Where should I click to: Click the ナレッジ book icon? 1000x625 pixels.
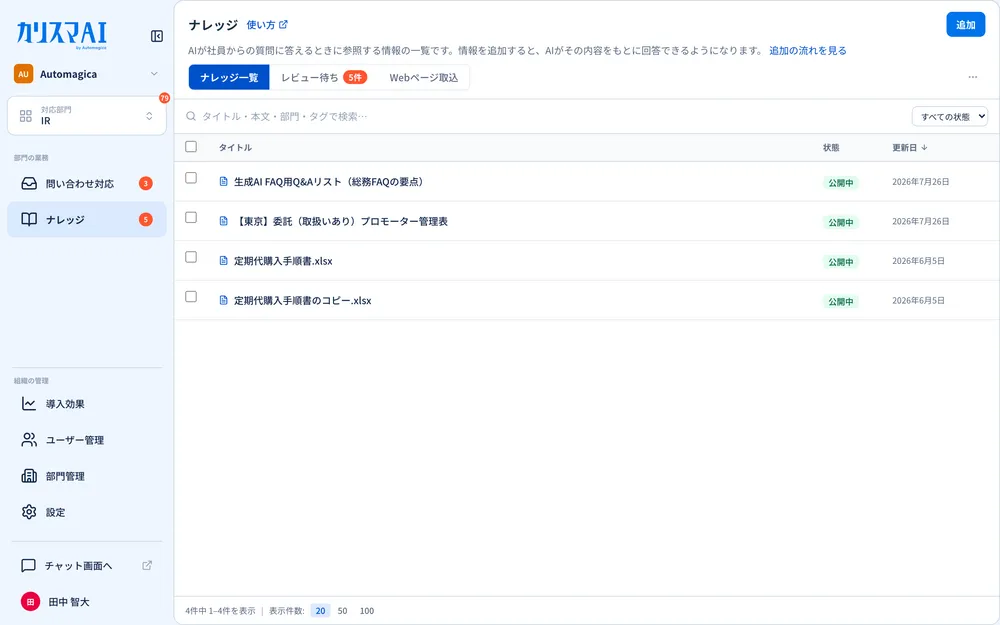coord(29,219)
